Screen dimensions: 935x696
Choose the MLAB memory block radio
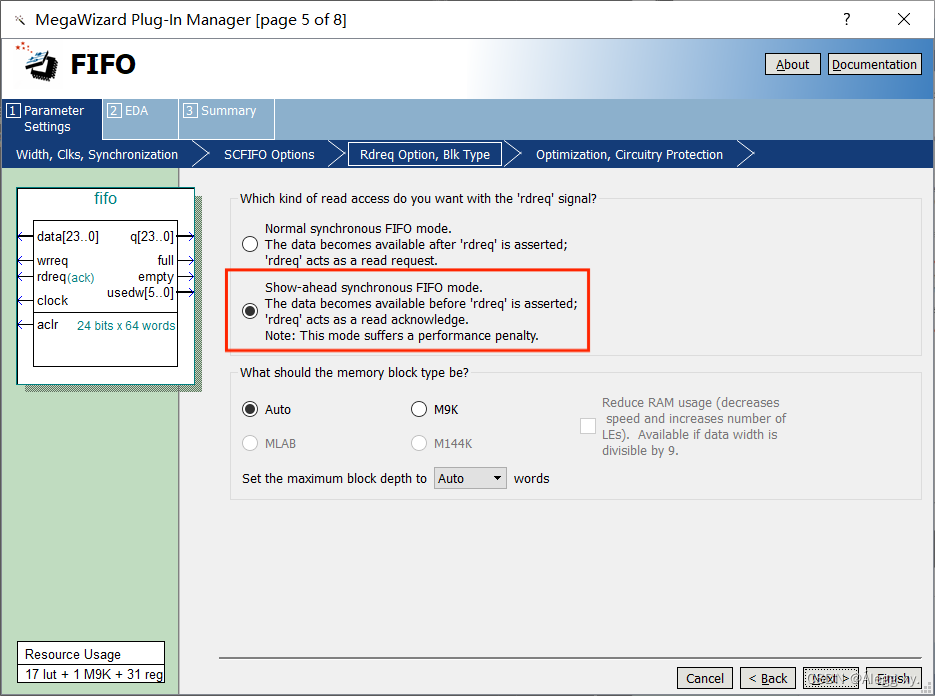(x=250, y=443)
